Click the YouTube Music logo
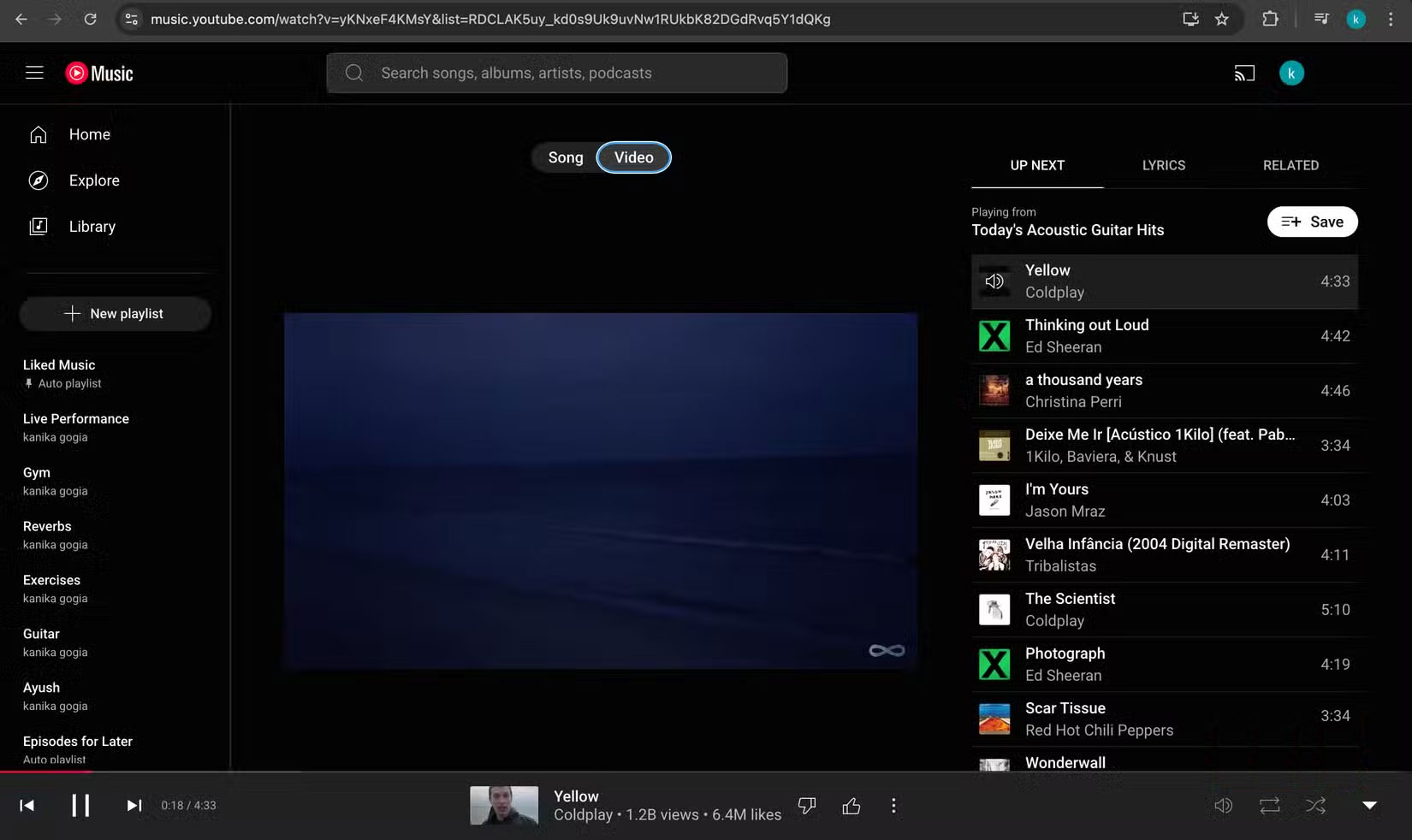 coord(98,73)
